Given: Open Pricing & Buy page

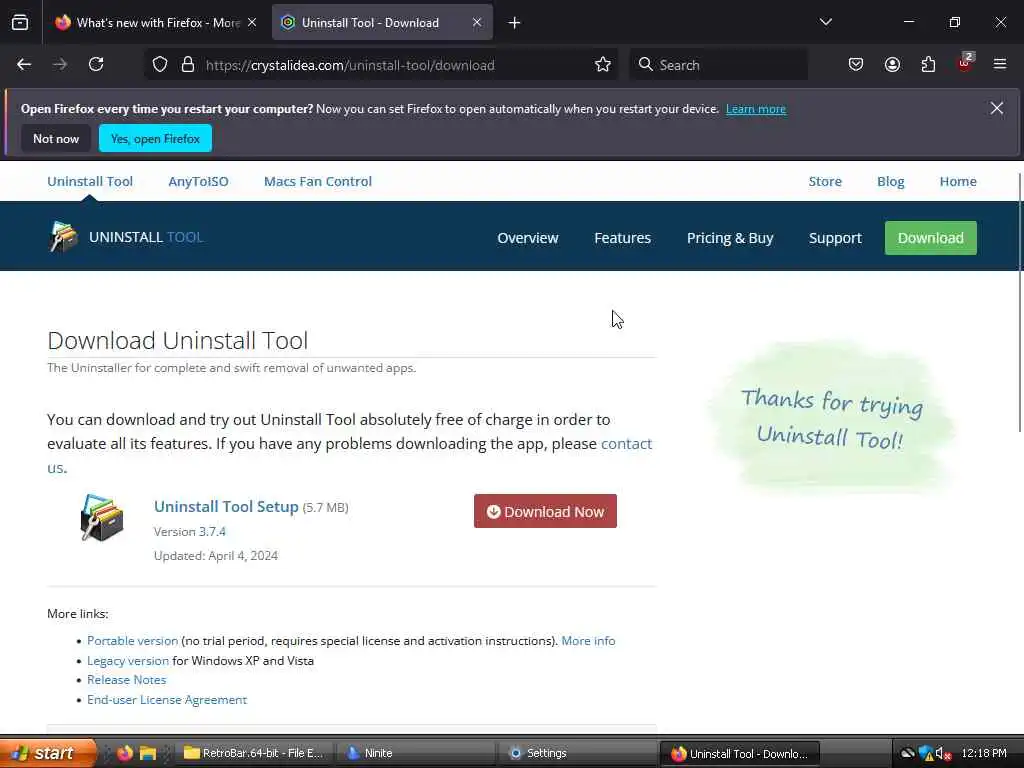Looking at the screenshot, I should click(x=730, y=238).
